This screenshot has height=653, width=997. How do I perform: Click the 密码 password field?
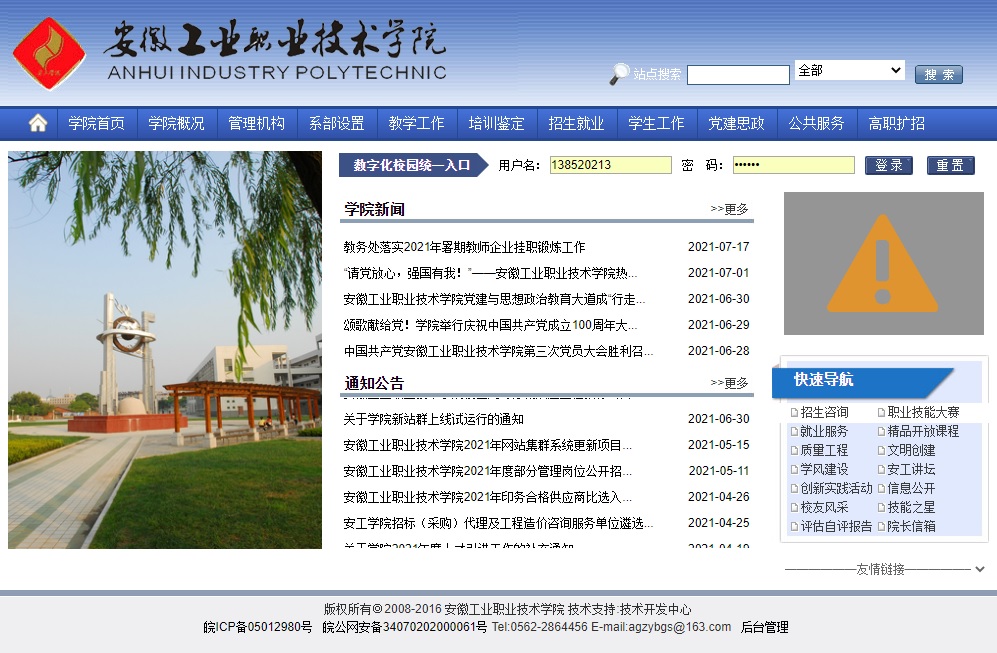click(x=794, y=165)
